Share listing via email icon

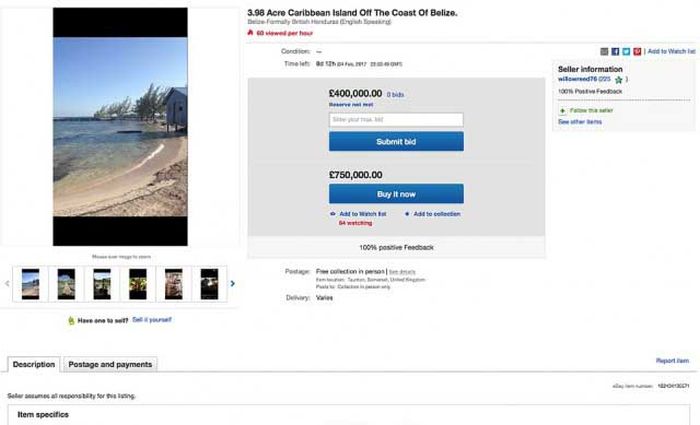tap(605, 51)
